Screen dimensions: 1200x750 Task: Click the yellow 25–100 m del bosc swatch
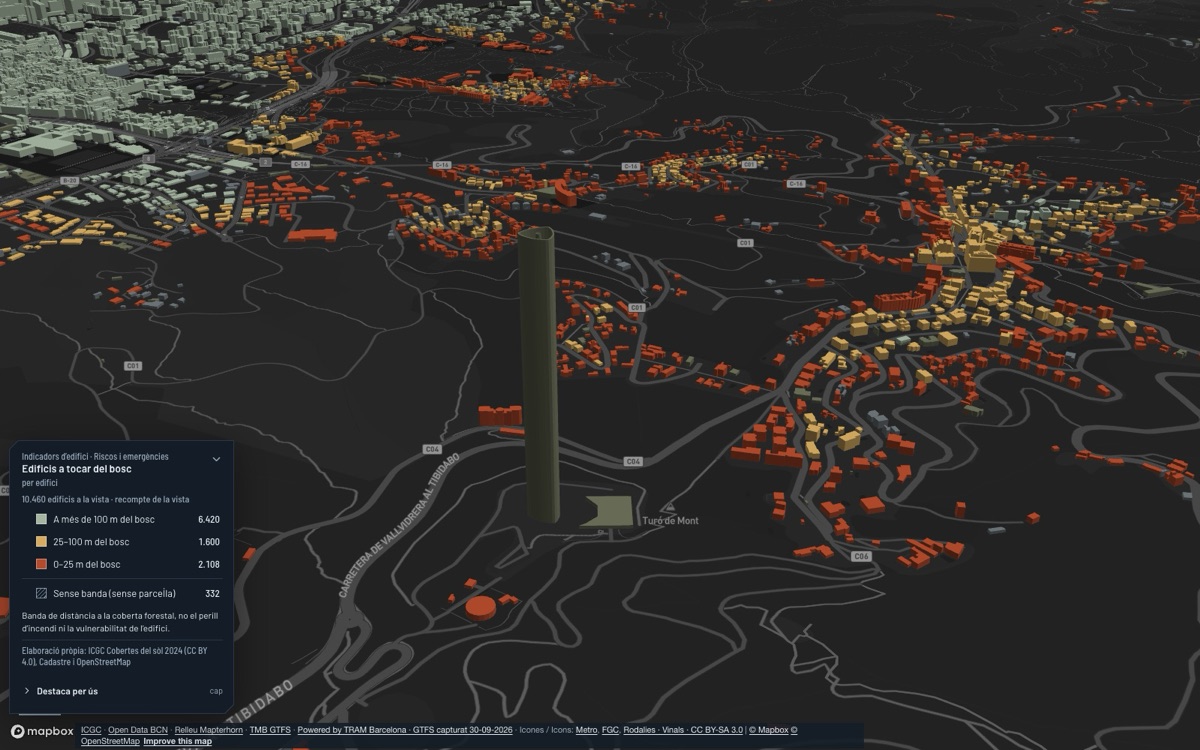[41, 542]
